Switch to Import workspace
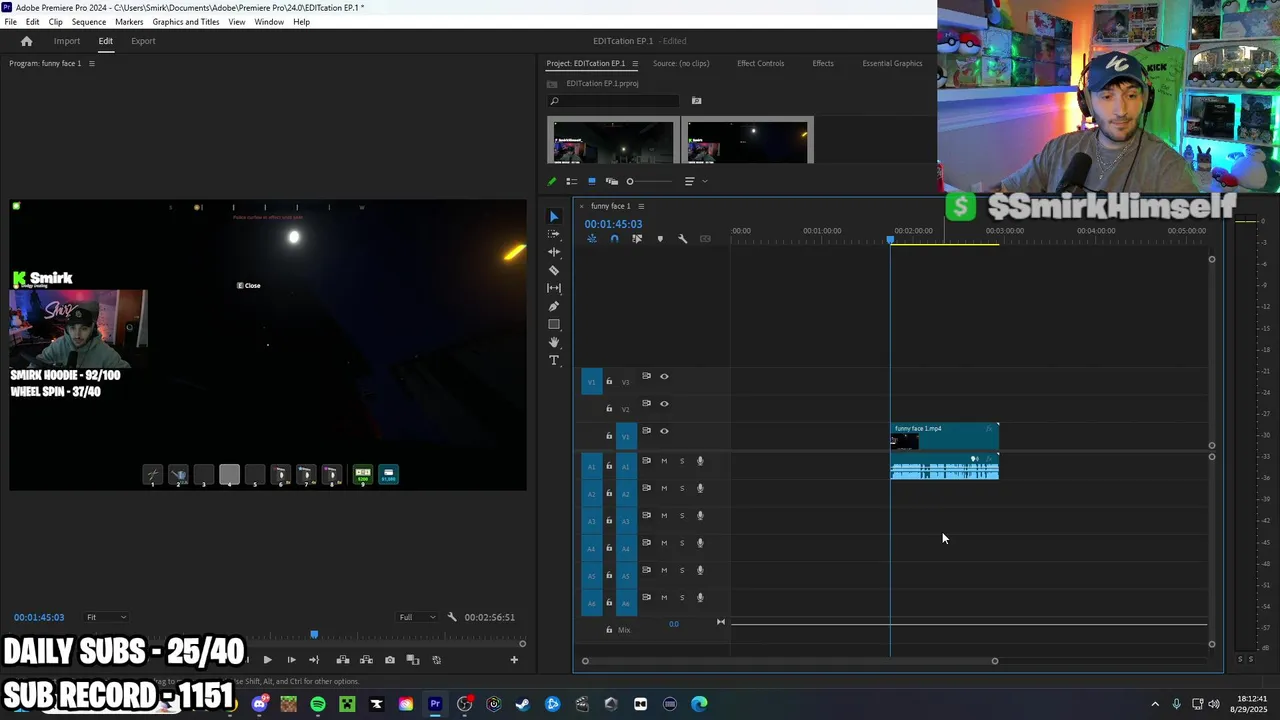This screenshot has width=1280, height=720. [67, 41]
